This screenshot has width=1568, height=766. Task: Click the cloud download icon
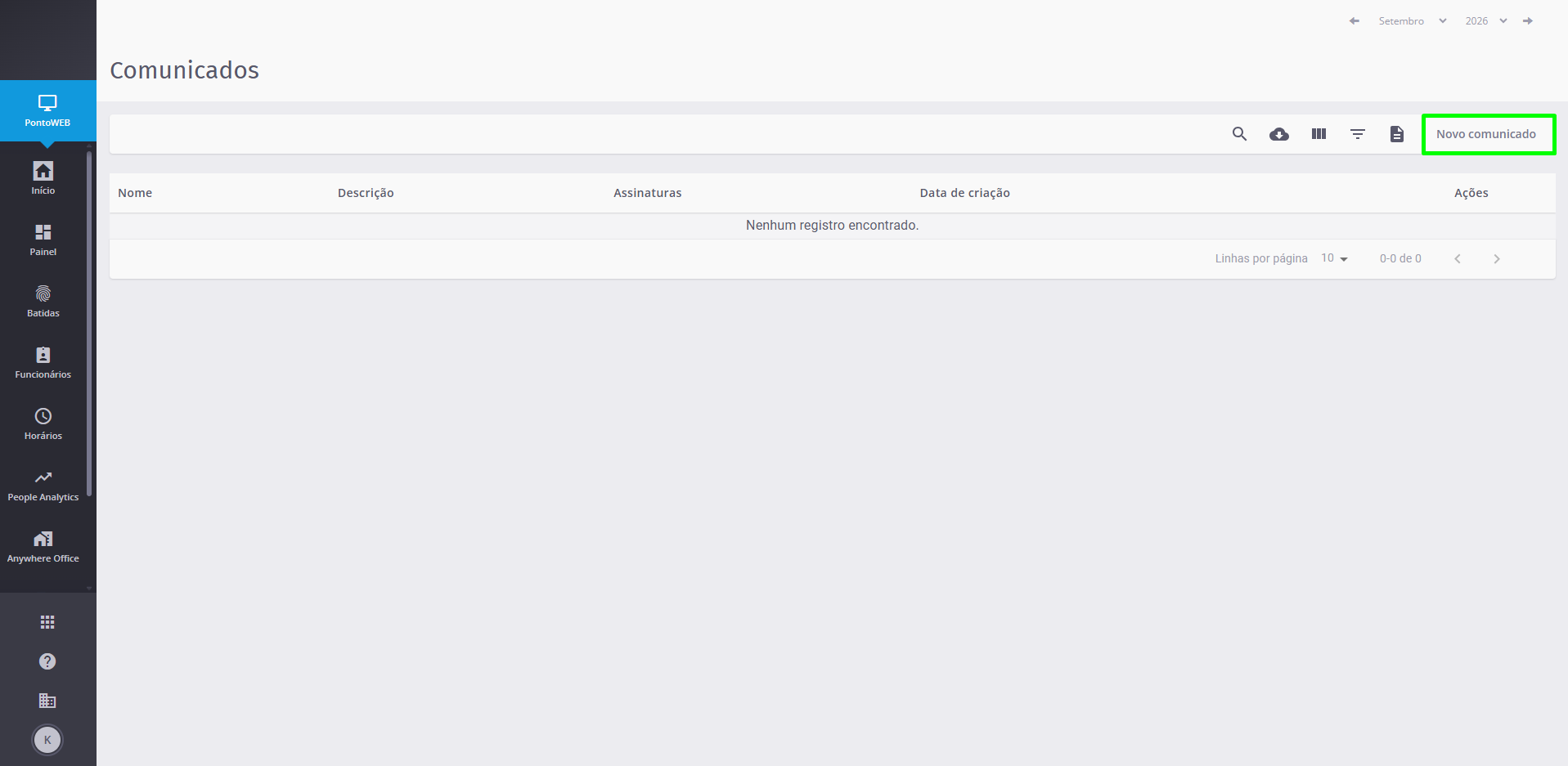click(x=1279, y=134)
